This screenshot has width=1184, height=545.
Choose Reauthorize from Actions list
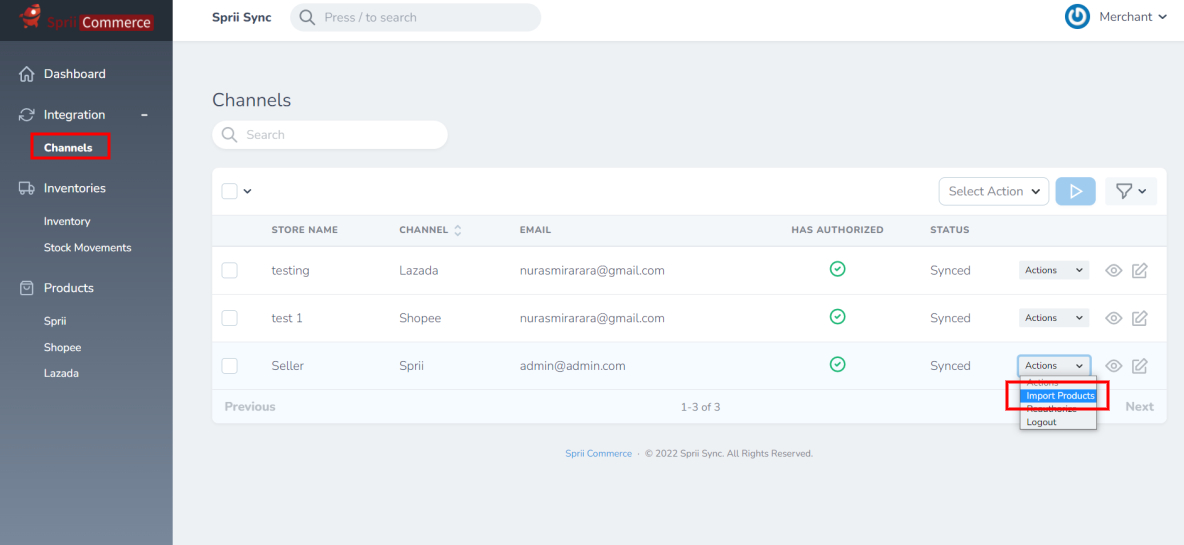click(x=1058, y=408)
